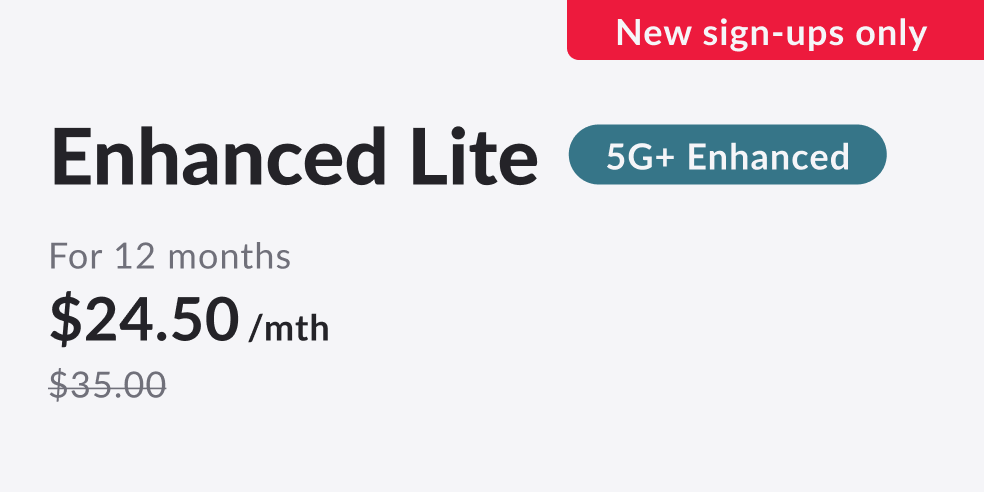The width and height of the screenshot is (984, 492).
Task: Click the number 12 in the duration text
Action: pyautogui.click(x=133, y=257)
